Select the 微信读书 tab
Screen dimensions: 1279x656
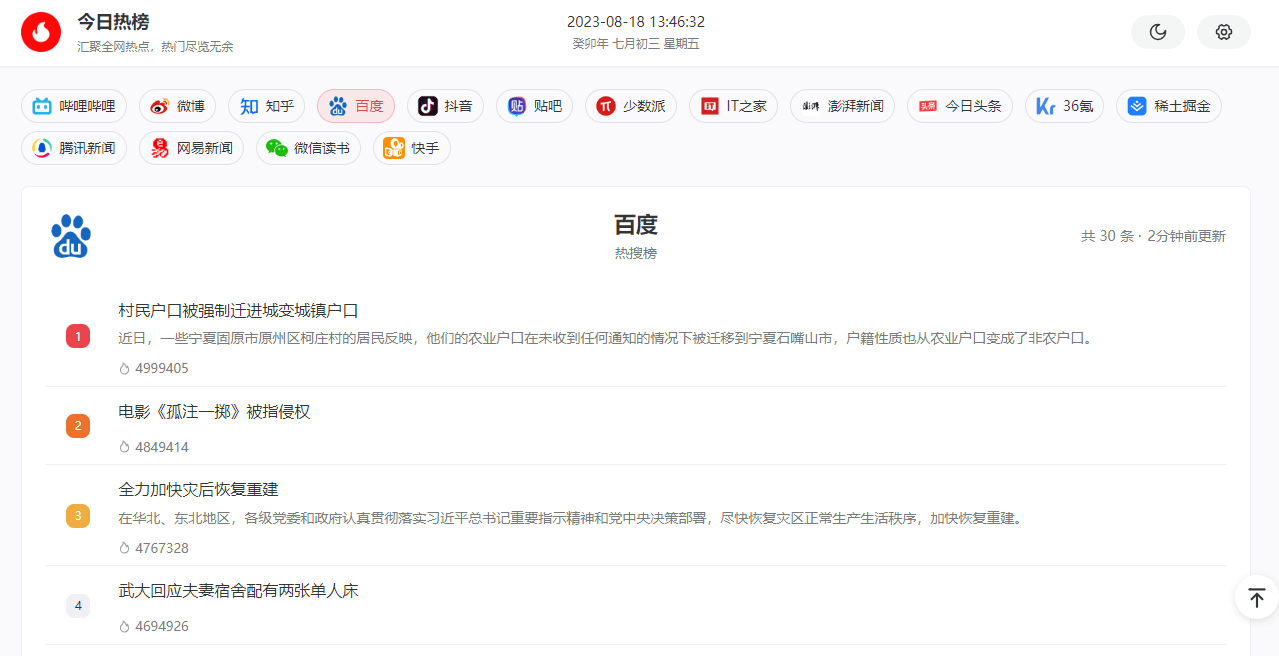pyautogui.click(x=308, y=148)
